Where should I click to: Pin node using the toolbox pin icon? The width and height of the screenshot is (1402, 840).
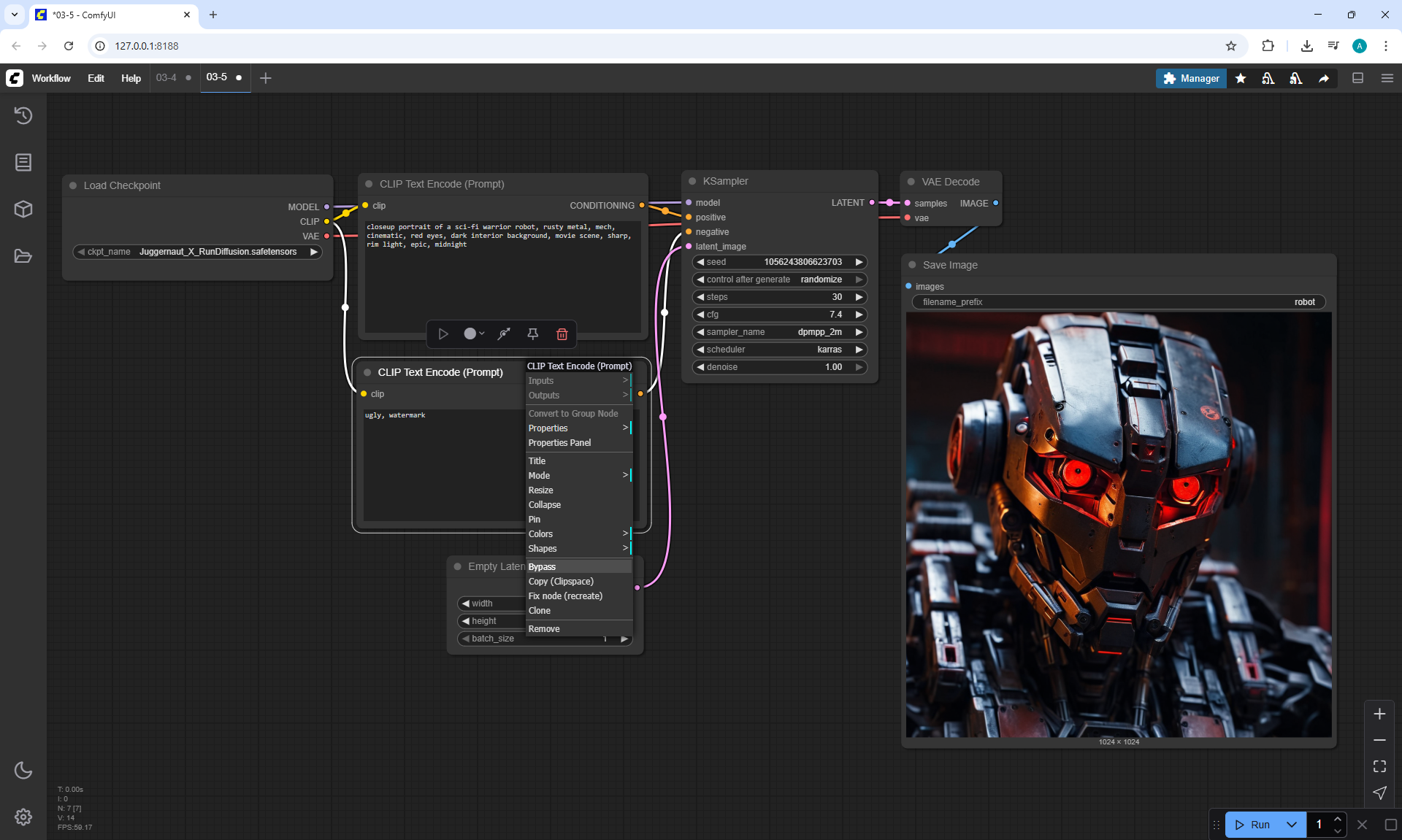pos(532,334)
